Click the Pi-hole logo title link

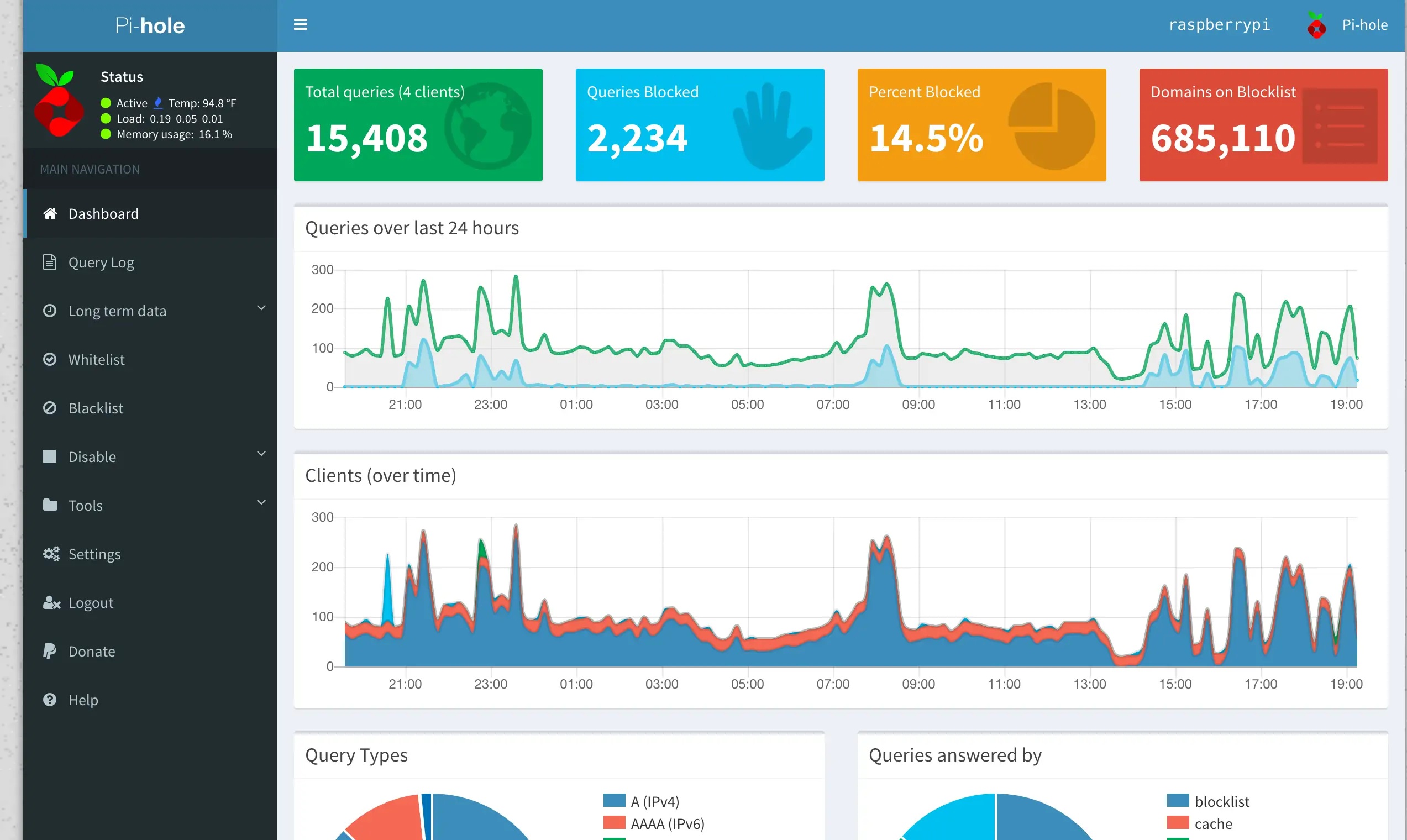point(150,25)
